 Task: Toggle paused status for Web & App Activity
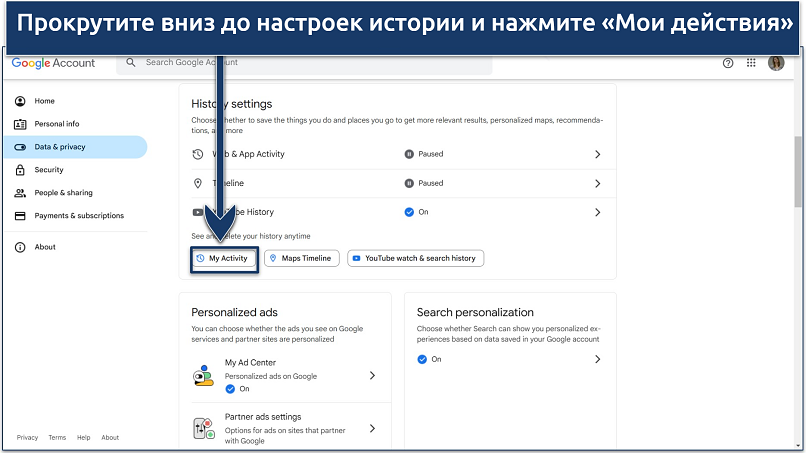tap(424, 154)
